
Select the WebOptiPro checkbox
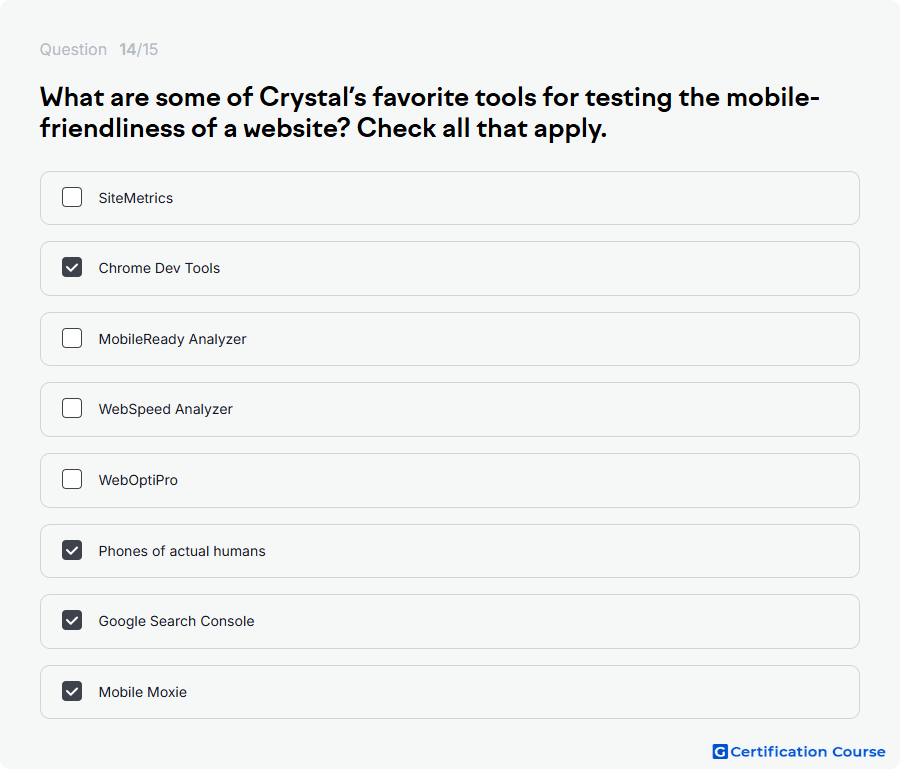[x=72, y=479]
